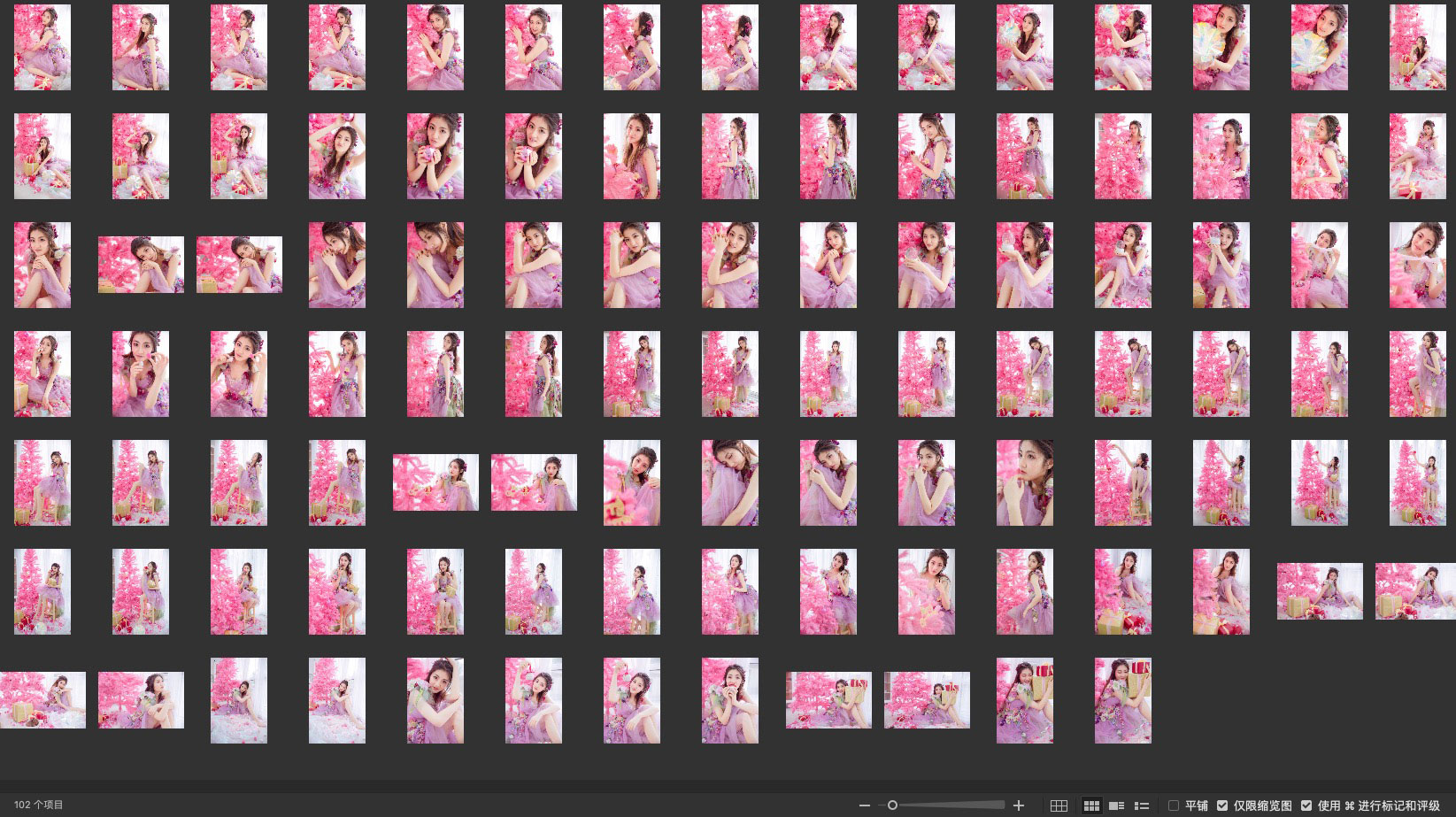Click the lock thumbnail grid icon
This screenshot has width=1456, height=817.
click(x=1059, y=805)
